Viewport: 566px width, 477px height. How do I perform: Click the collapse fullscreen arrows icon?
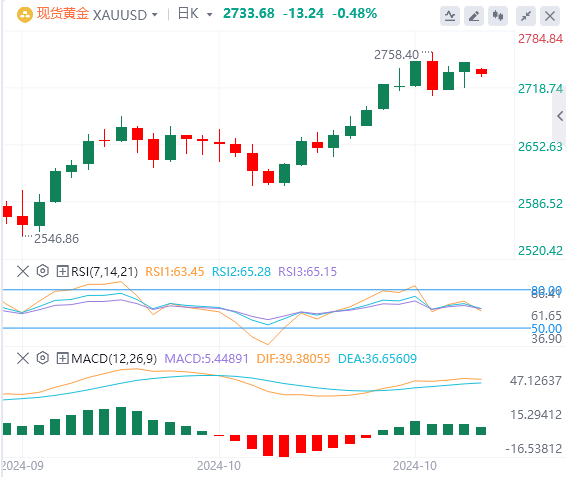click(x=526, y=16)
